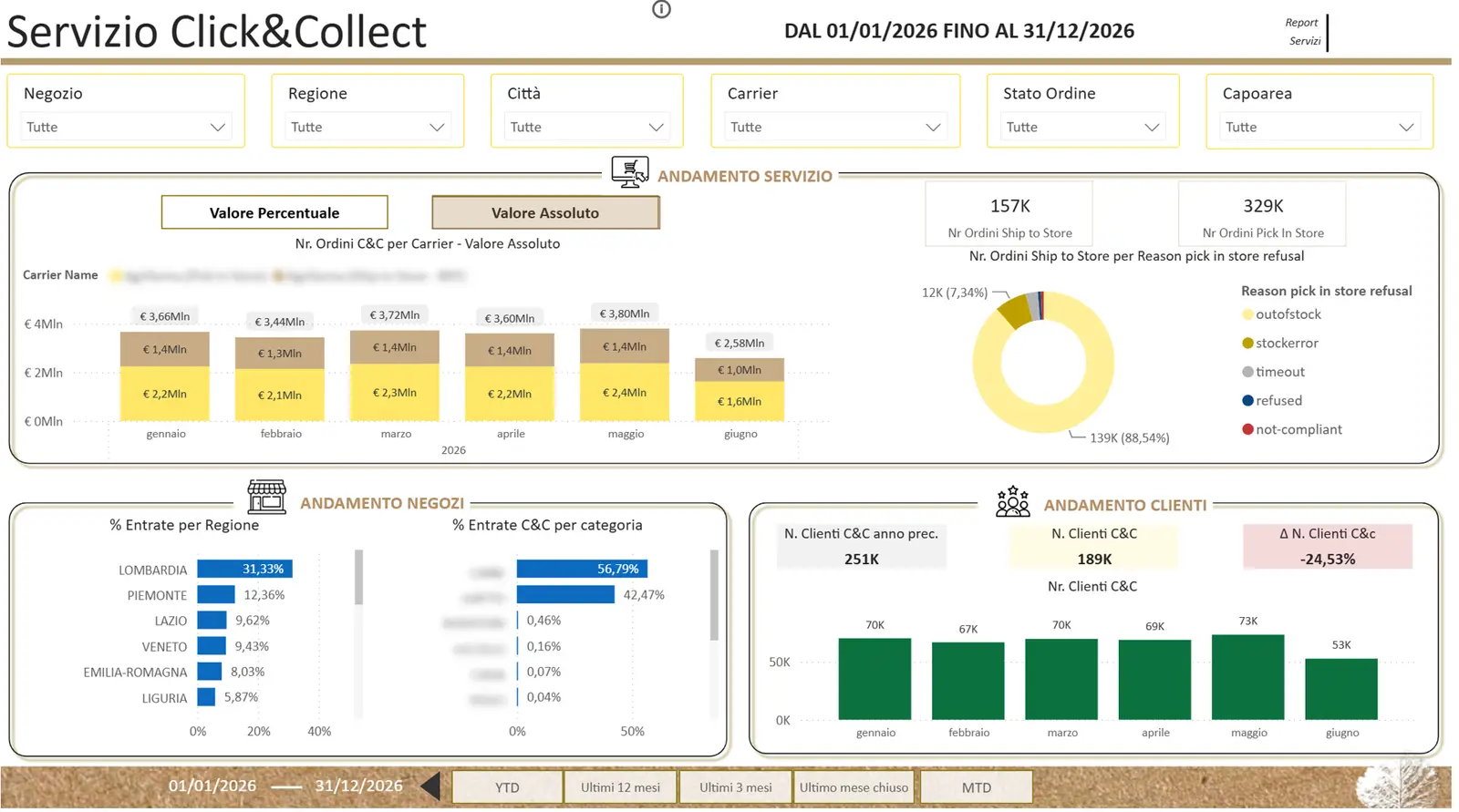This screenshot has width=1459, height=812.
Task: Open the Capoarea dropdown
Action: [1319, 127]
